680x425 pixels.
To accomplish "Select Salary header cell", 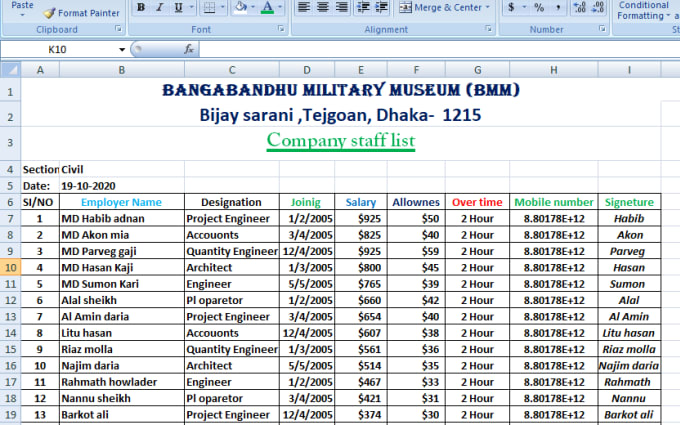I will pos(361,202).
